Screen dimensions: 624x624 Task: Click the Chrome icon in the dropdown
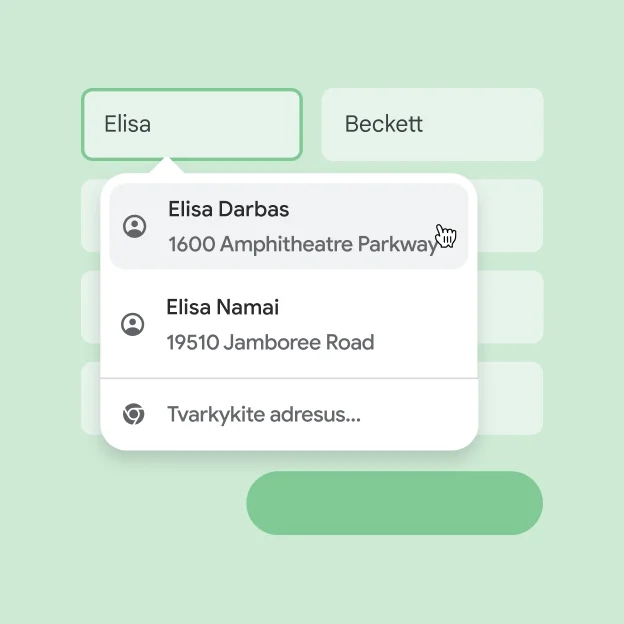(132, 414)
